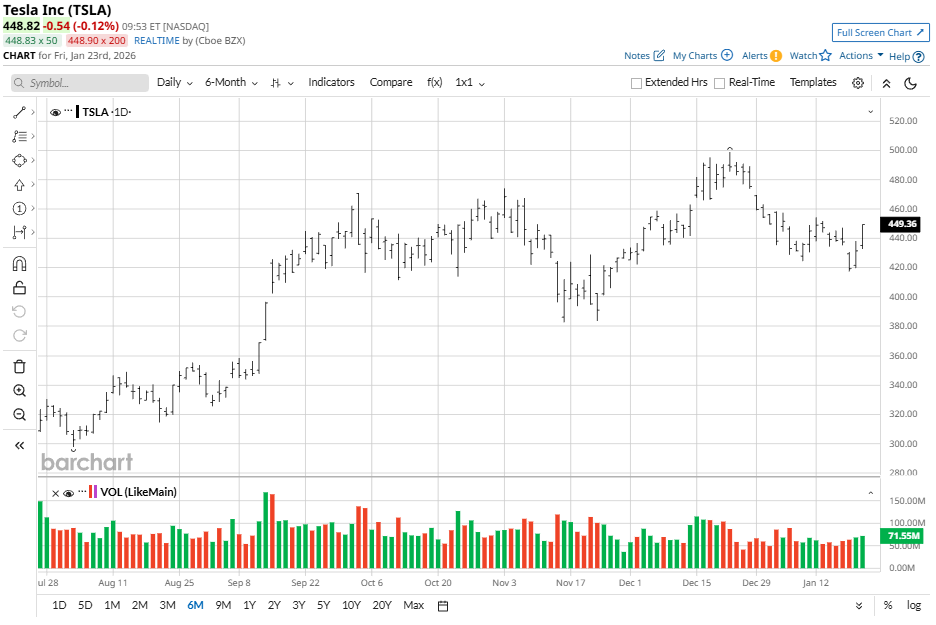Viewport: 936px width, 625px height.
Task: Open the Indicators menu
Action: tap(331, 82)
